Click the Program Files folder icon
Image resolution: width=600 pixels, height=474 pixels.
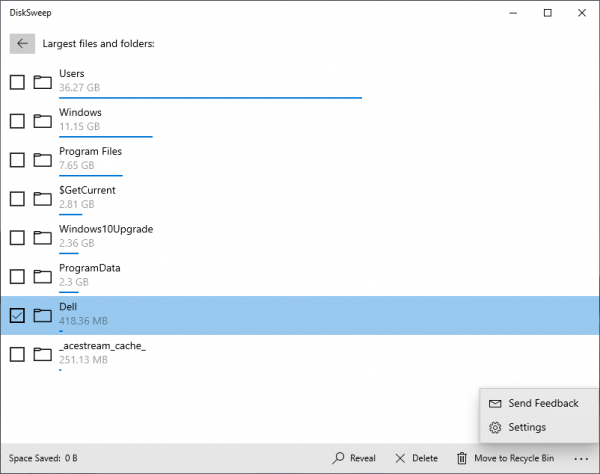coord(42,160)
